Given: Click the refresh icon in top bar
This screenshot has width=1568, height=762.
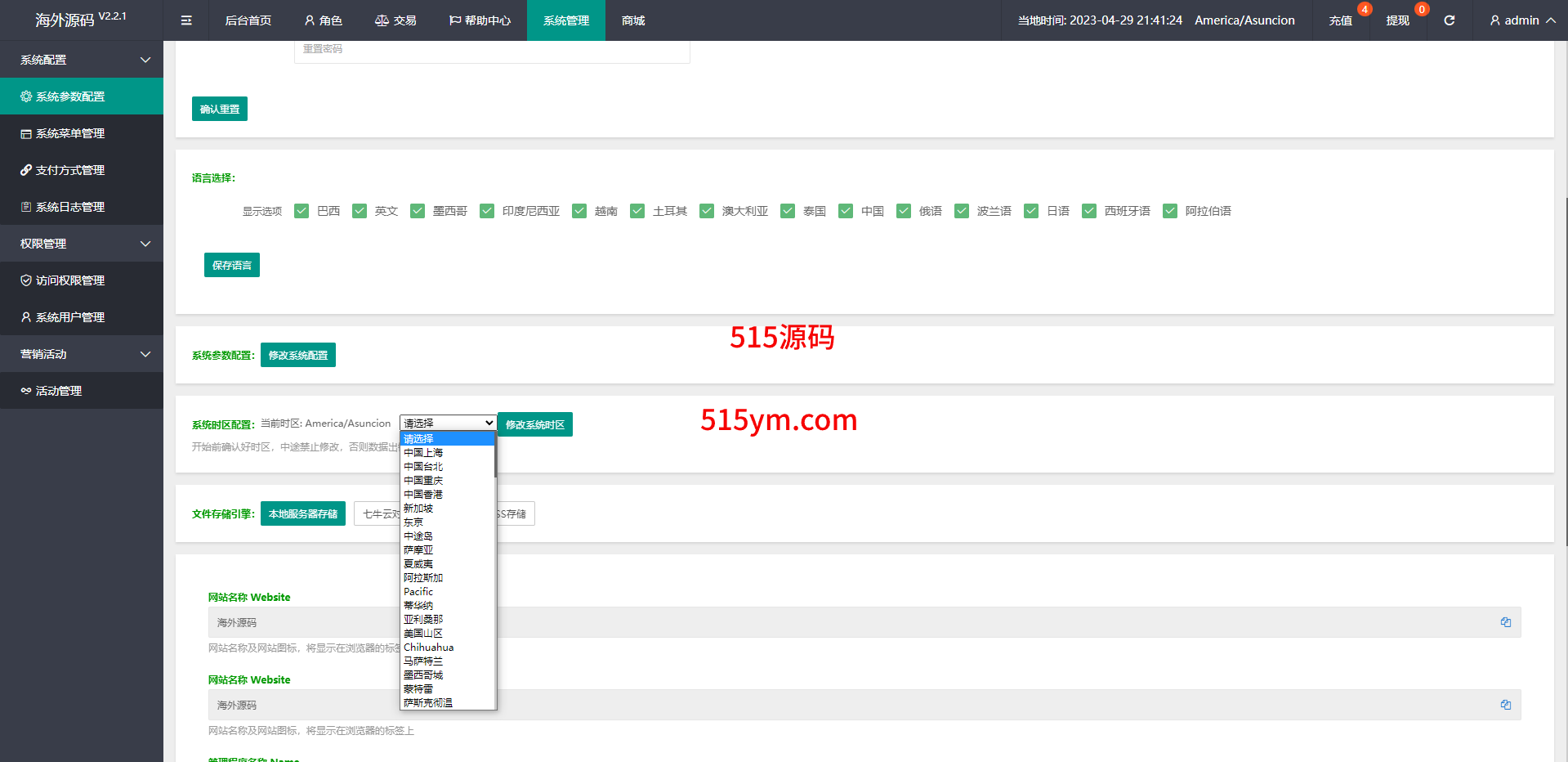Looking at the screenshot, I should click(1449, 20).
